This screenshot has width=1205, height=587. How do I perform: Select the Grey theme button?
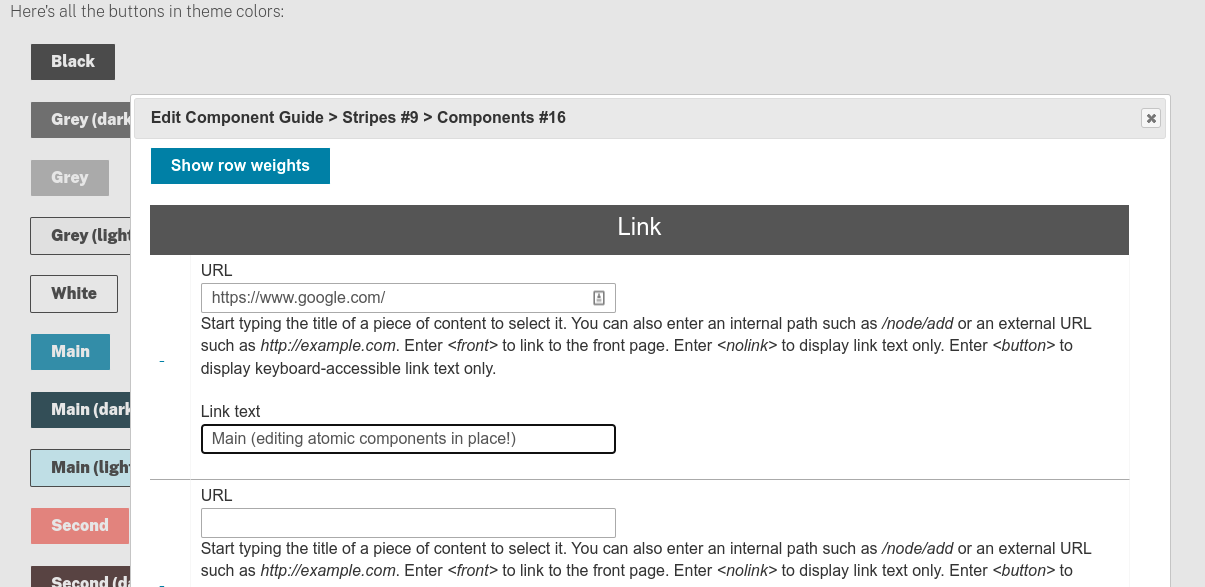pyautogui.click(x=69, y=177)
